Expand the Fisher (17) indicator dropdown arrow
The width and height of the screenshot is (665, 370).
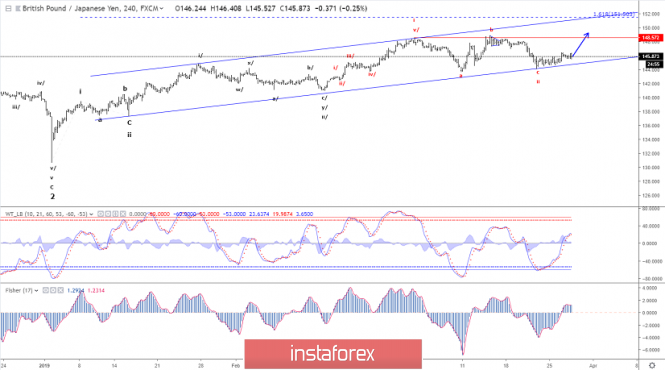click(36, 291)
